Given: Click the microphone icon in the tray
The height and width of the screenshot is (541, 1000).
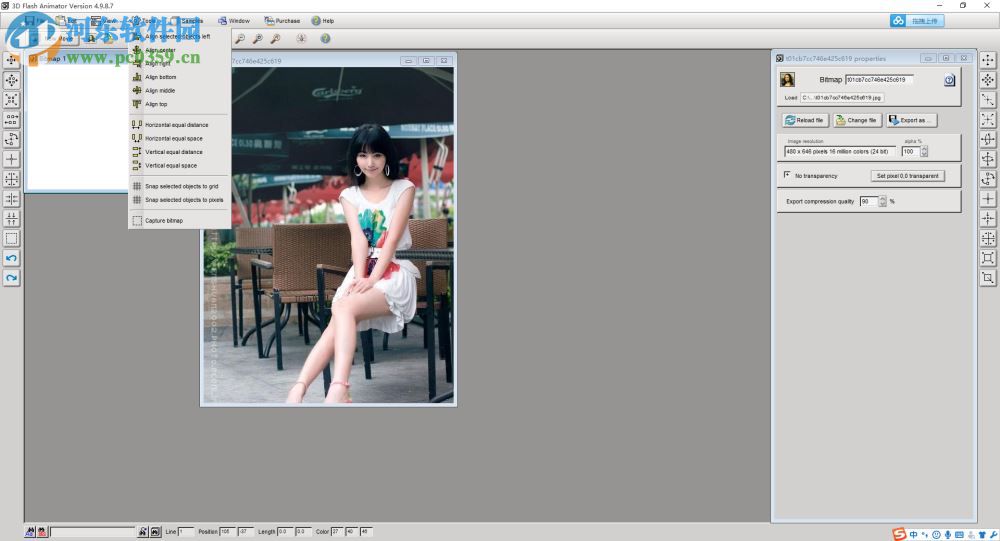Looking at the screenshot, I should tap(948, 535).
